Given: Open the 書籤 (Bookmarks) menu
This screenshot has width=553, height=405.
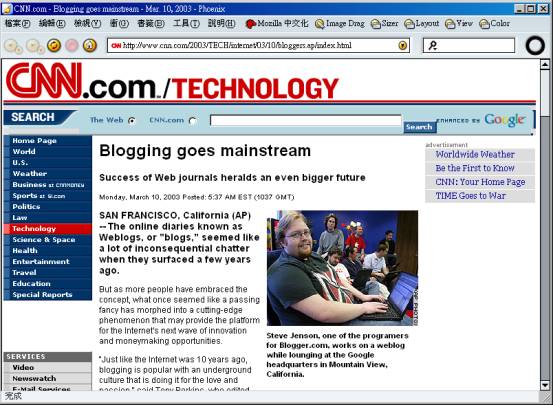Looking at the screenshot, I should (151, 24).
